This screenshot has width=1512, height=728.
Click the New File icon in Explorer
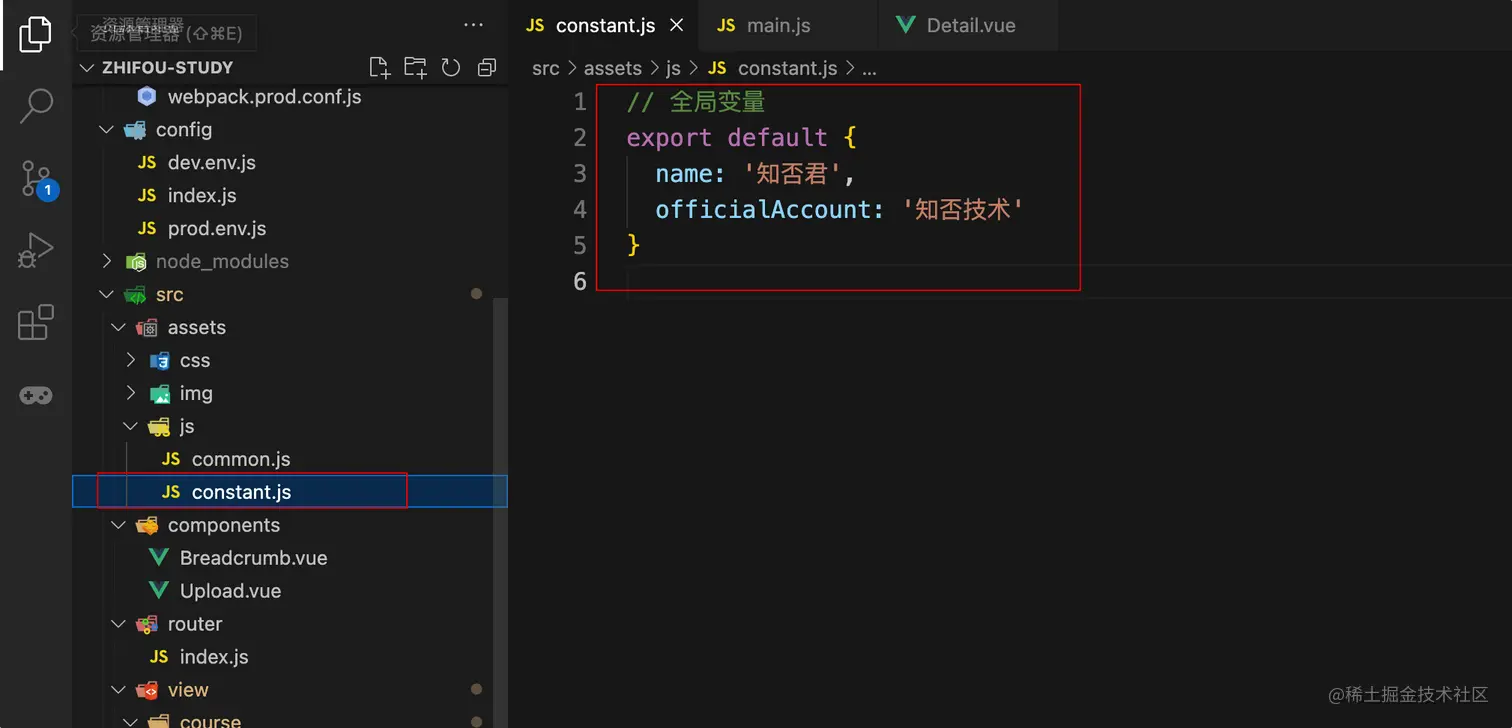point(379,67)
